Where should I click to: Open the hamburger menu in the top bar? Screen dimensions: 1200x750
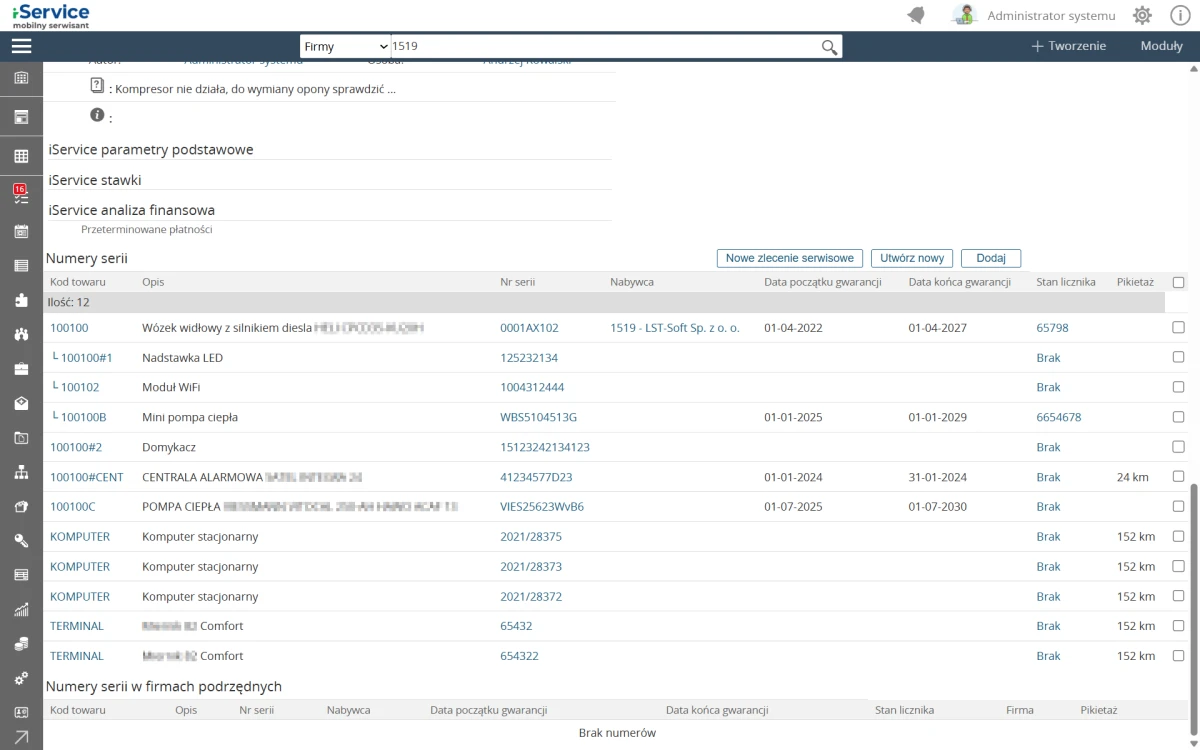tap(21, 46)
